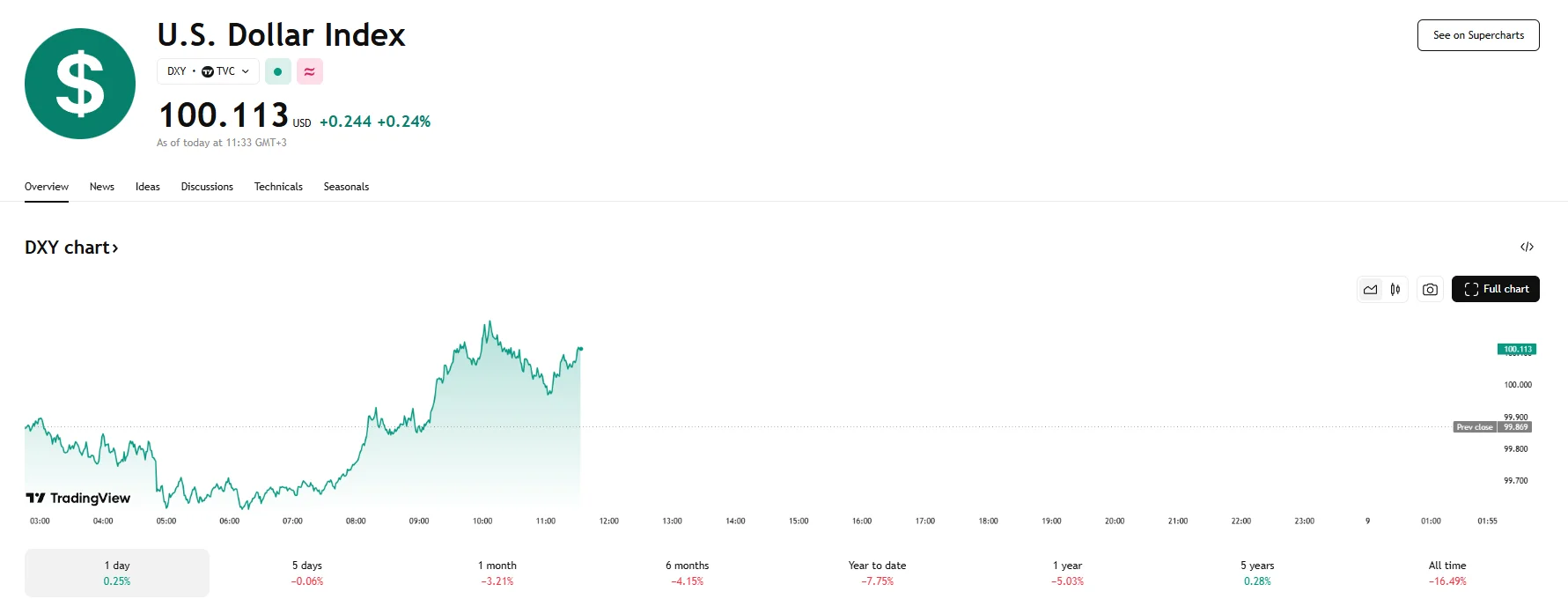Screen dimensions: 1568x614
Task: Open the Full chart view
Action: tap(1495, 289)
